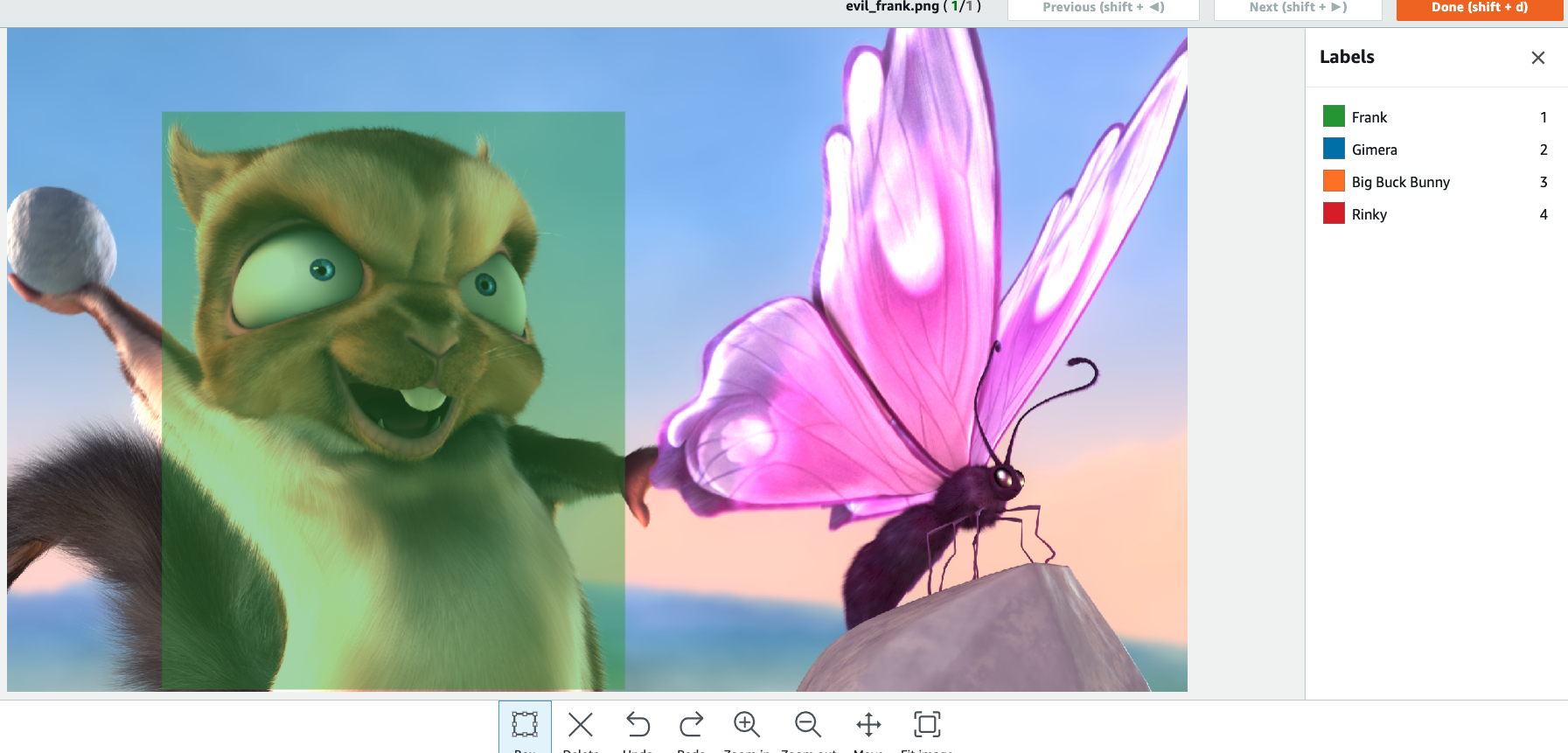Select the Big Buck Bunny label
Viewport: 1568px width, 753px height.
coord(1400,182)
